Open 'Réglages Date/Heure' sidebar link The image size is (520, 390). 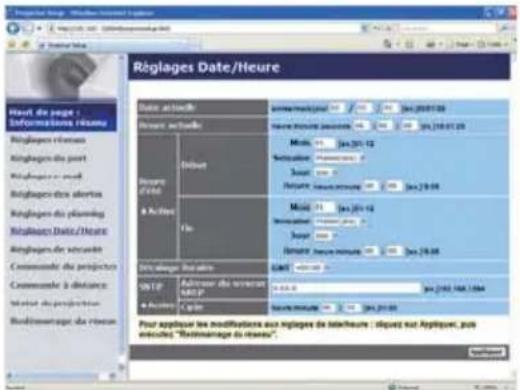[x=59, y=231]
